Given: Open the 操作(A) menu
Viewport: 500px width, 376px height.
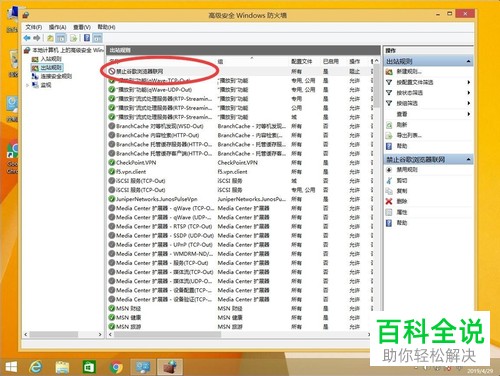Looking at the screenshot, I should [x=57, y=27].
